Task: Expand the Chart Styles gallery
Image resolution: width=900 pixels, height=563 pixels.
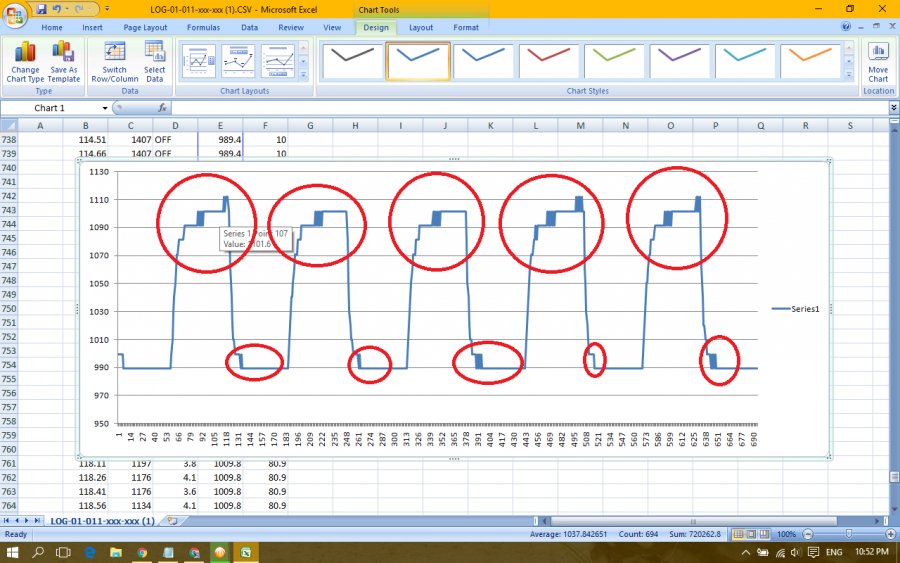Action: [x=851, y=76]
